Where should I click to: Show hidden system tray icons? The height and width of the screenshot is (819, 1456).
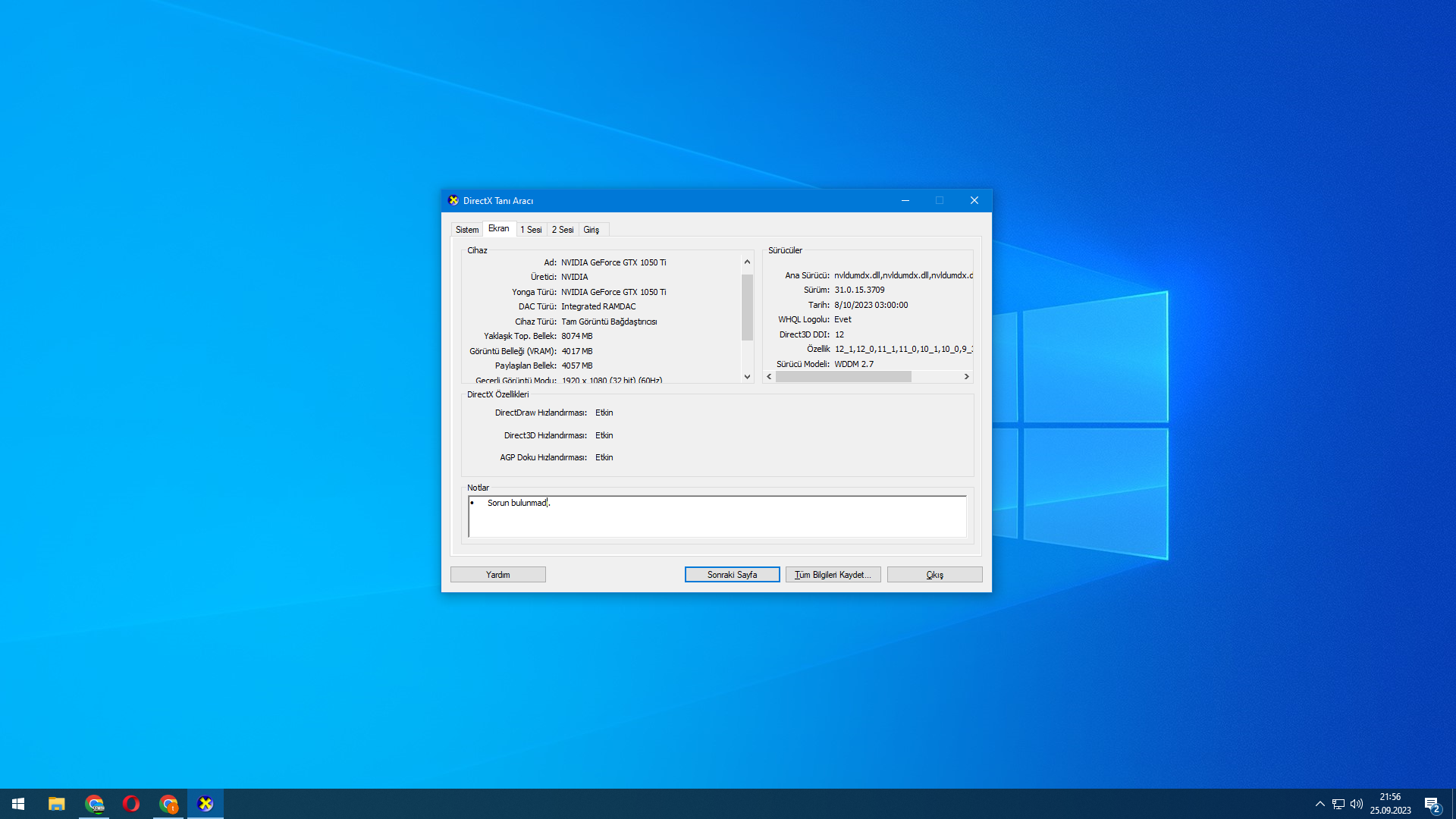(x=1320, y=804)
